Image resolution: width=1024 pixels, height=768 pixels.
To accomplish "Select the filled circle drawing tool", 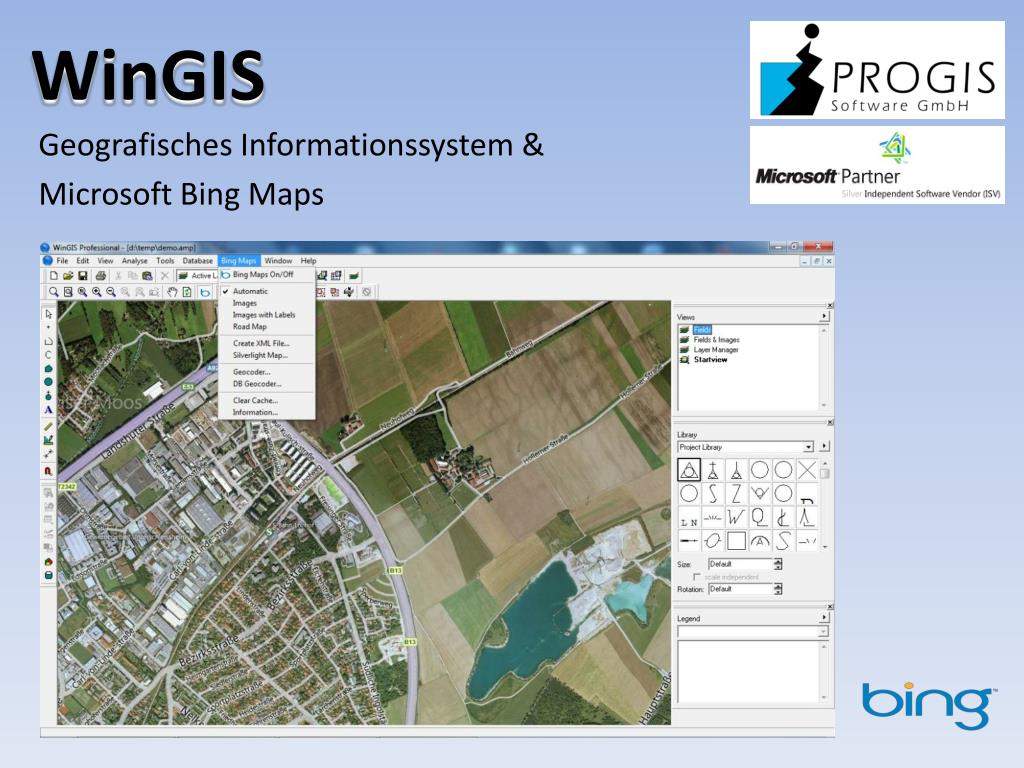I will point(48,381).
